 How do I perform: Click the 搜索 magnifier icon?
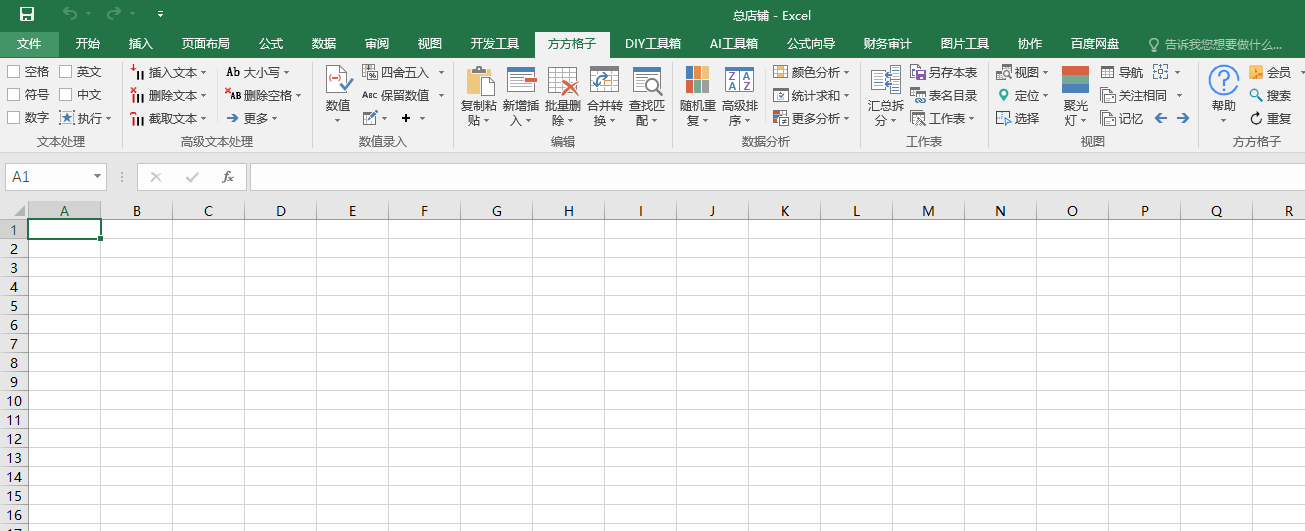point(1256,95)
